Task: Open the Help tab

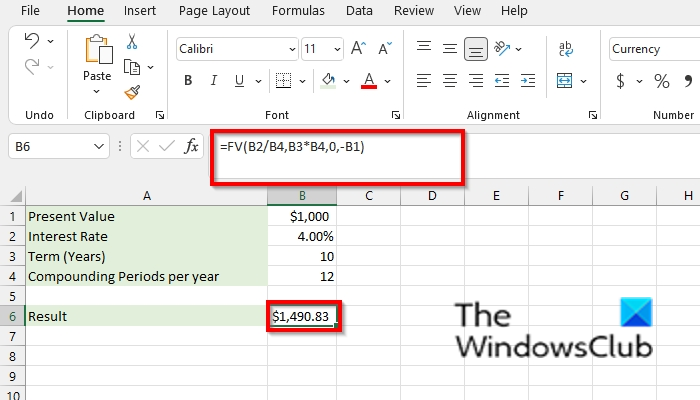Action: pos(514,11)
